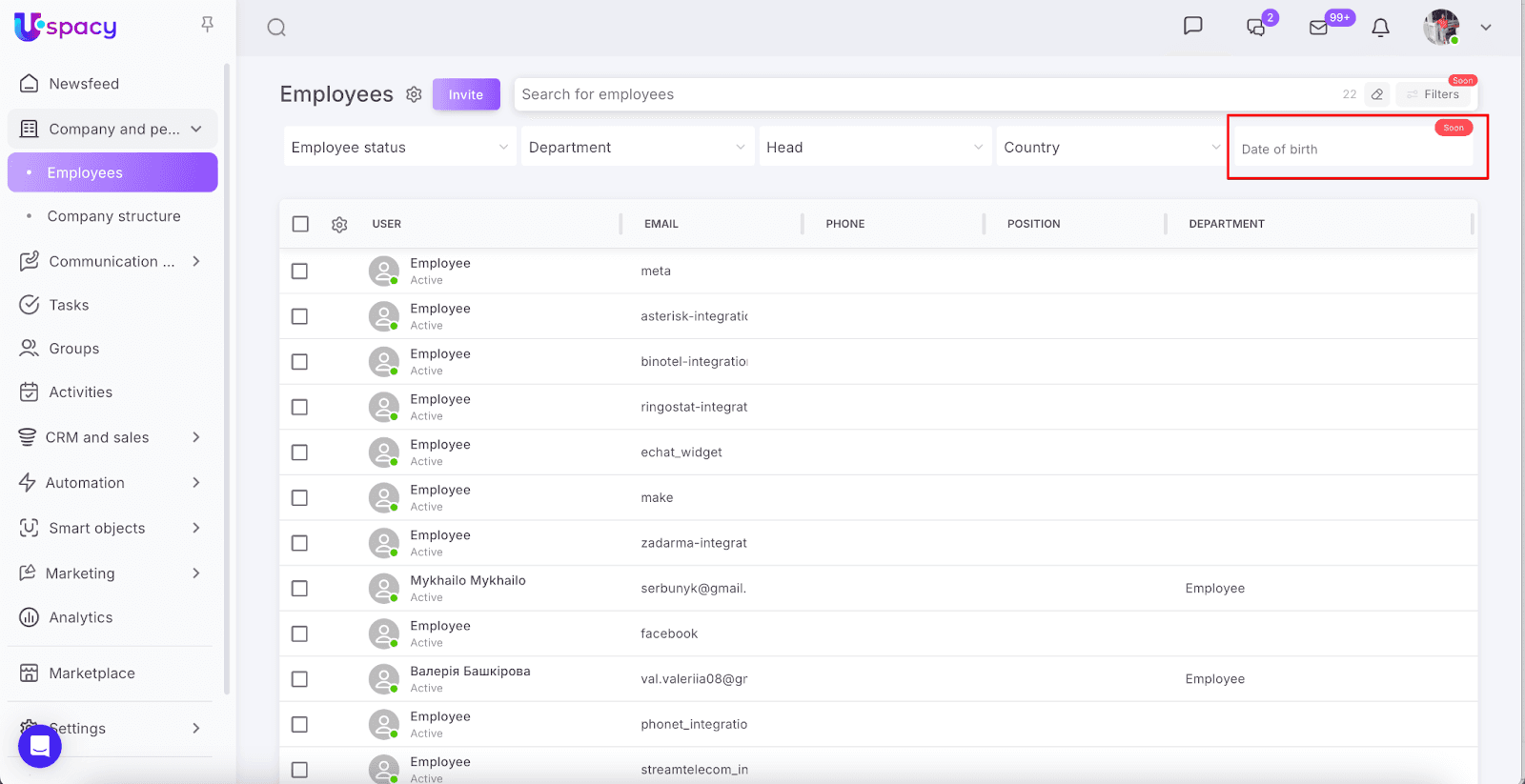Expand the Department filter dropdown
The width and height of the screenshot is (1525, 784).
(637, 148)
